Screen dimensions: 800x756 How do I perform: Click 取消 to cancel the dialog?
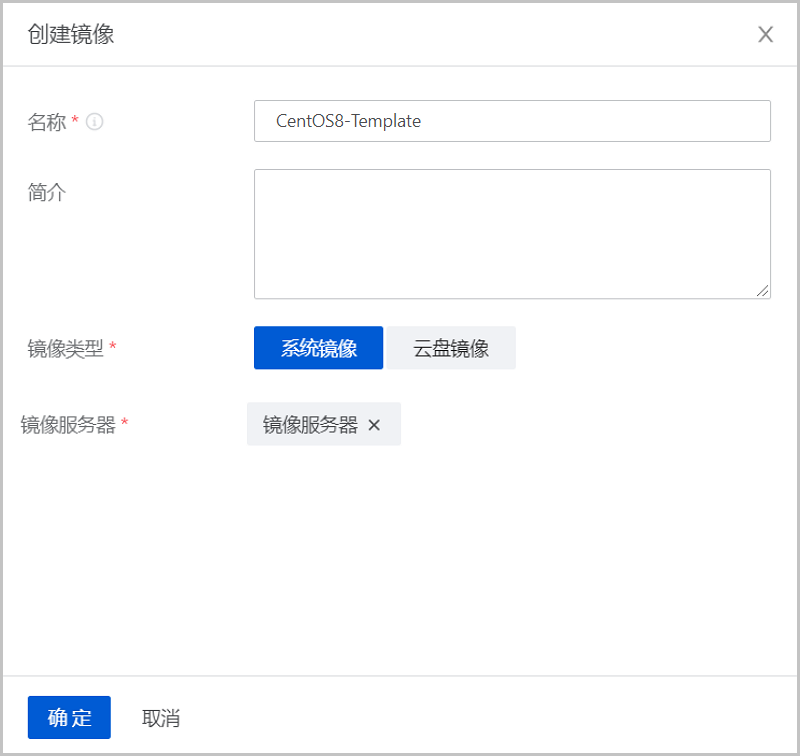click(x=158, y=717)
